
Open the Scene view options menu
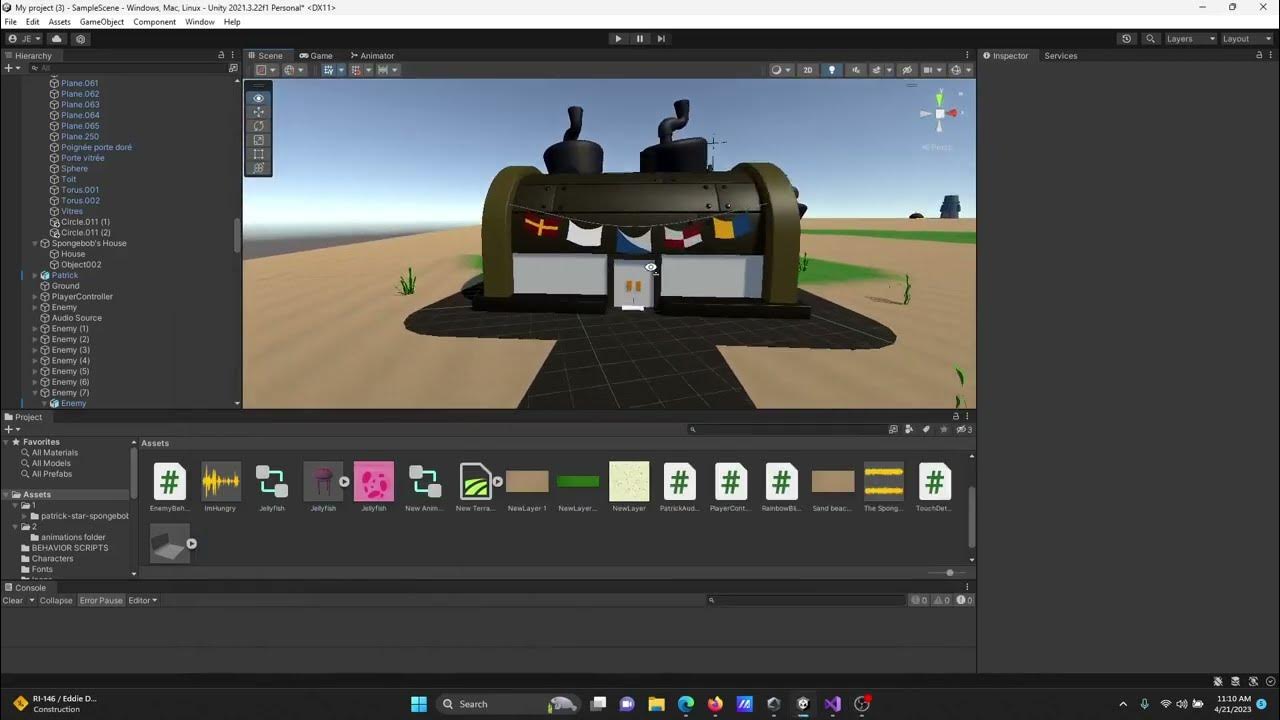(967, 55)
